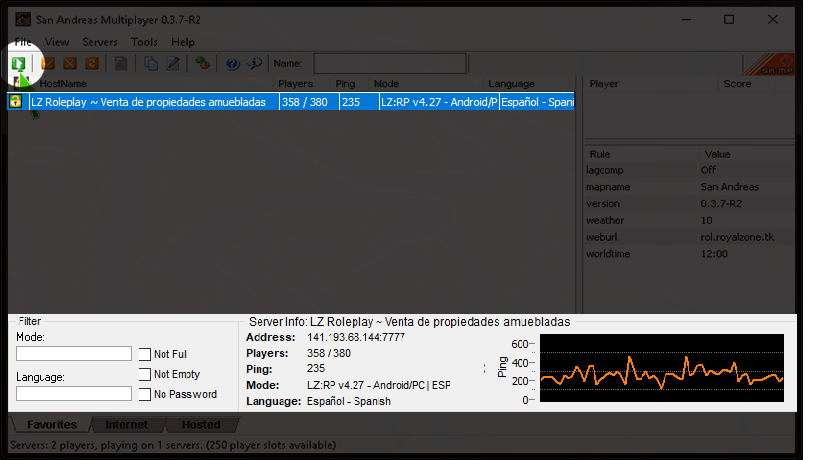Viewport: 822px width, 460px height.
Task: Click the padlock icon on LZ Roleplay row
Action: click(x=15, y=101)
